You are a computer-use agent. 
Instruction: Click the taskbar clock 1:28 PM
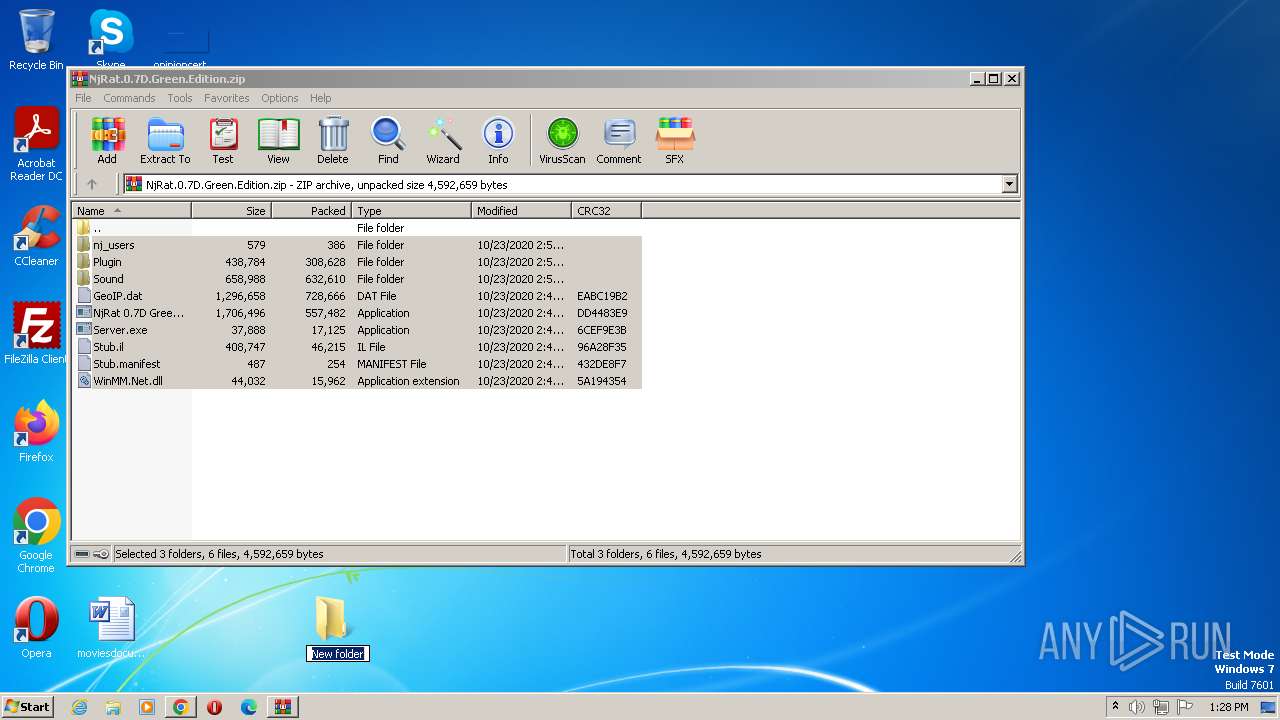pos(1228,707)
